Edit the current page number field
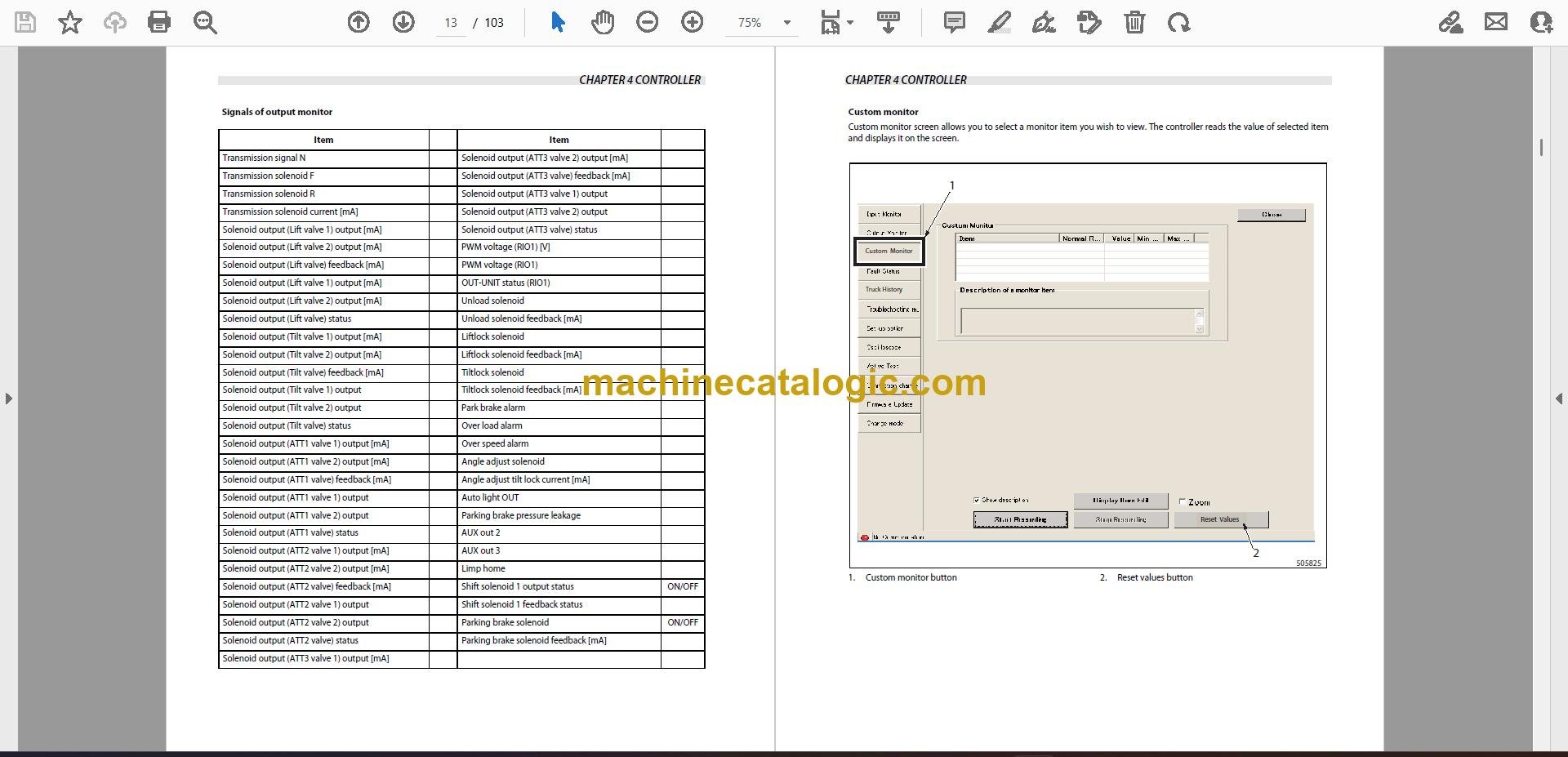Viewport: 1568px width, 757px height. 451,23
